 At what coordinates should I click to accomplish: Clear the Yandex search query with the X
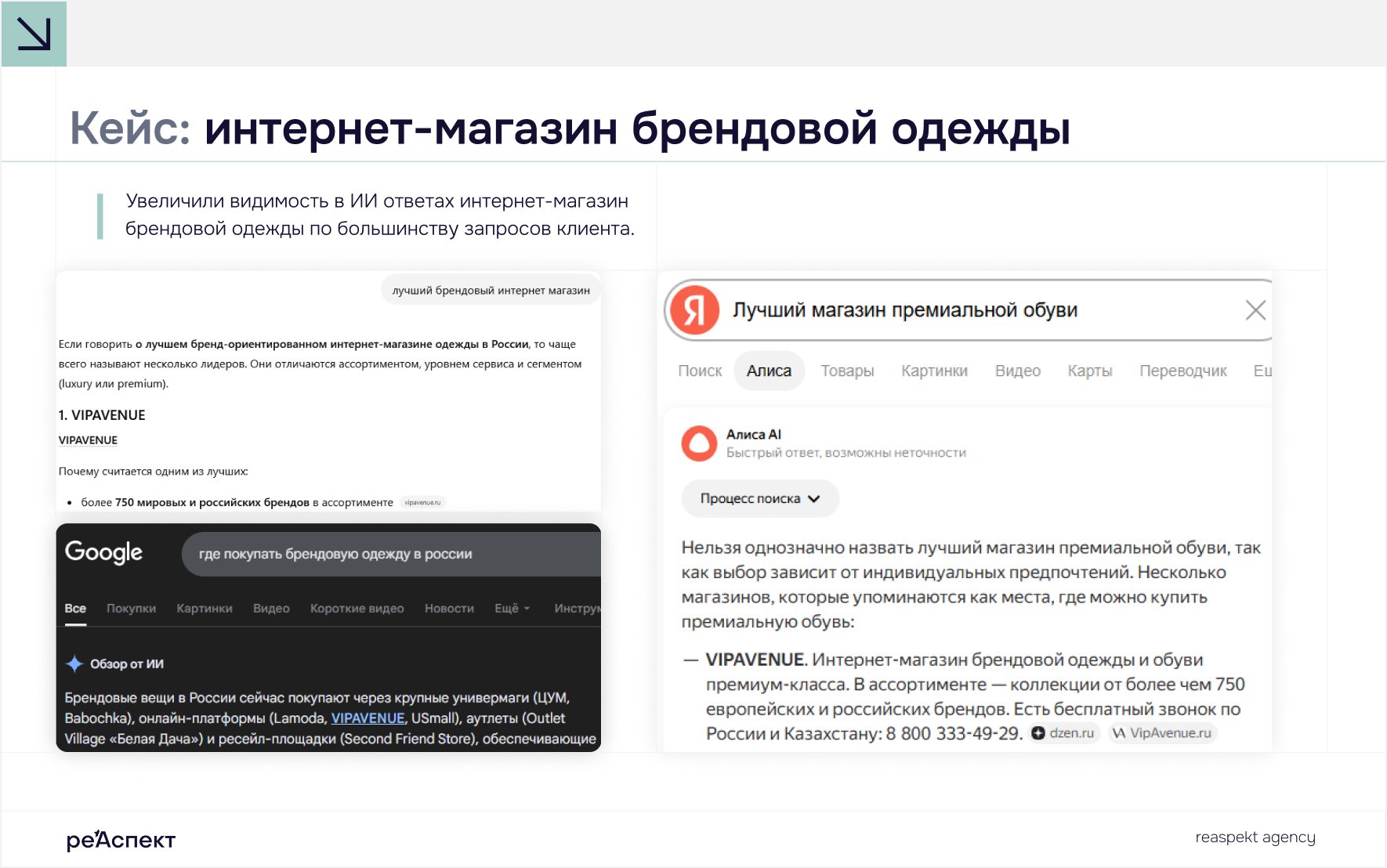tap(1255, 310)
